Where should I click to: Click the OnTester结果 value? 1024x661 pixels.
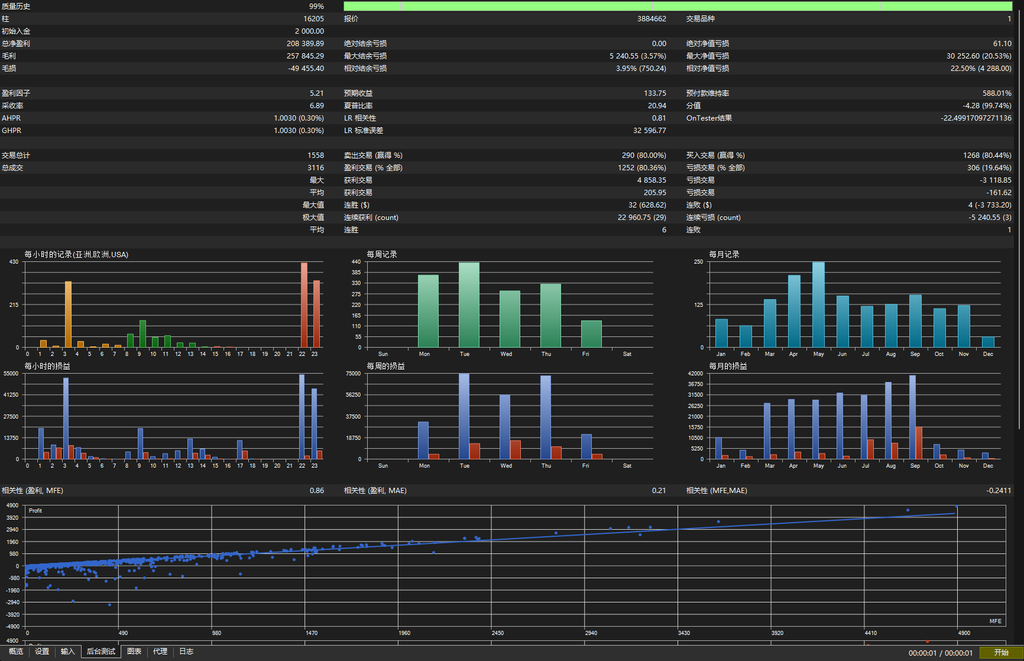(x=976, y=118)
